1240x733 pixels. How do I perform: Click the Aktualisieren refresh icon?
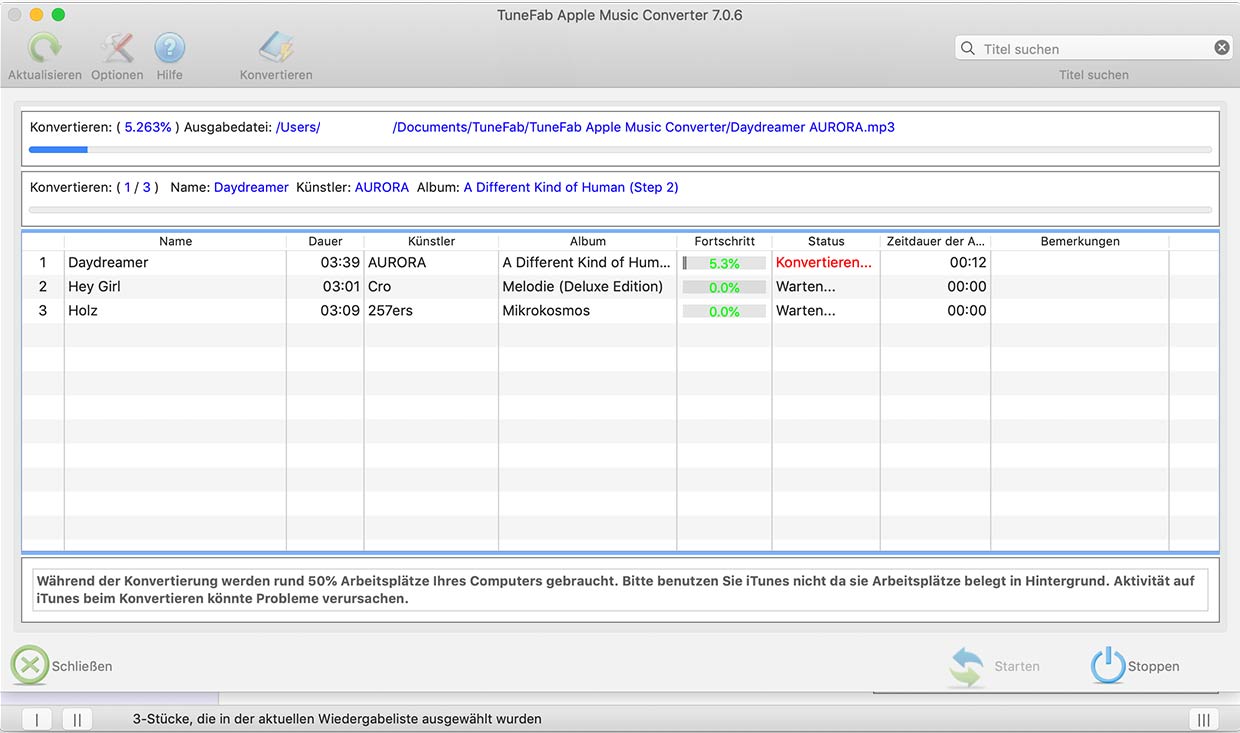(x=44, y=48)
